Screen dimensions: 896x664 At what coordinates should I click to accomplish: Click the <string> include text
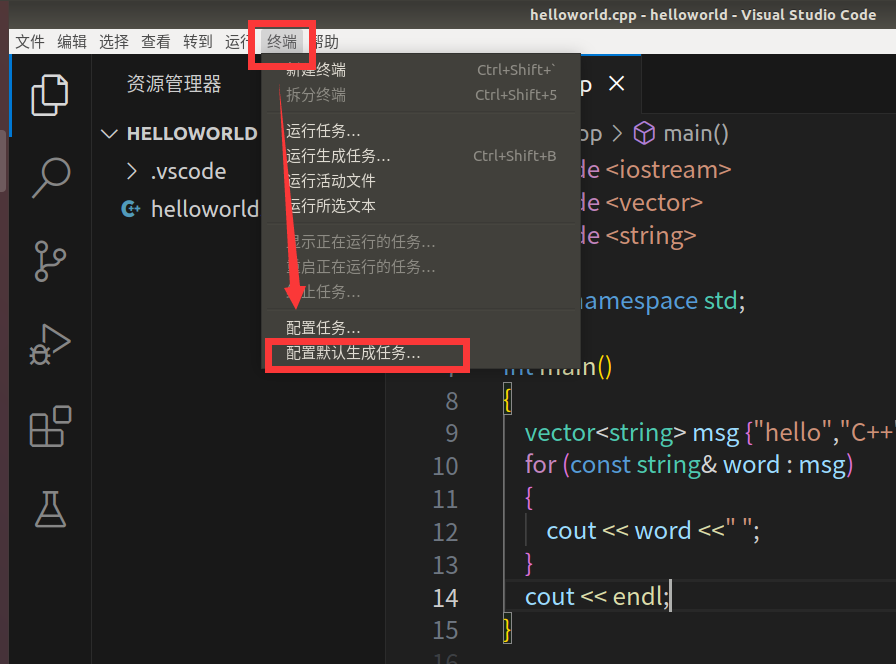click(x=651, y=236)
